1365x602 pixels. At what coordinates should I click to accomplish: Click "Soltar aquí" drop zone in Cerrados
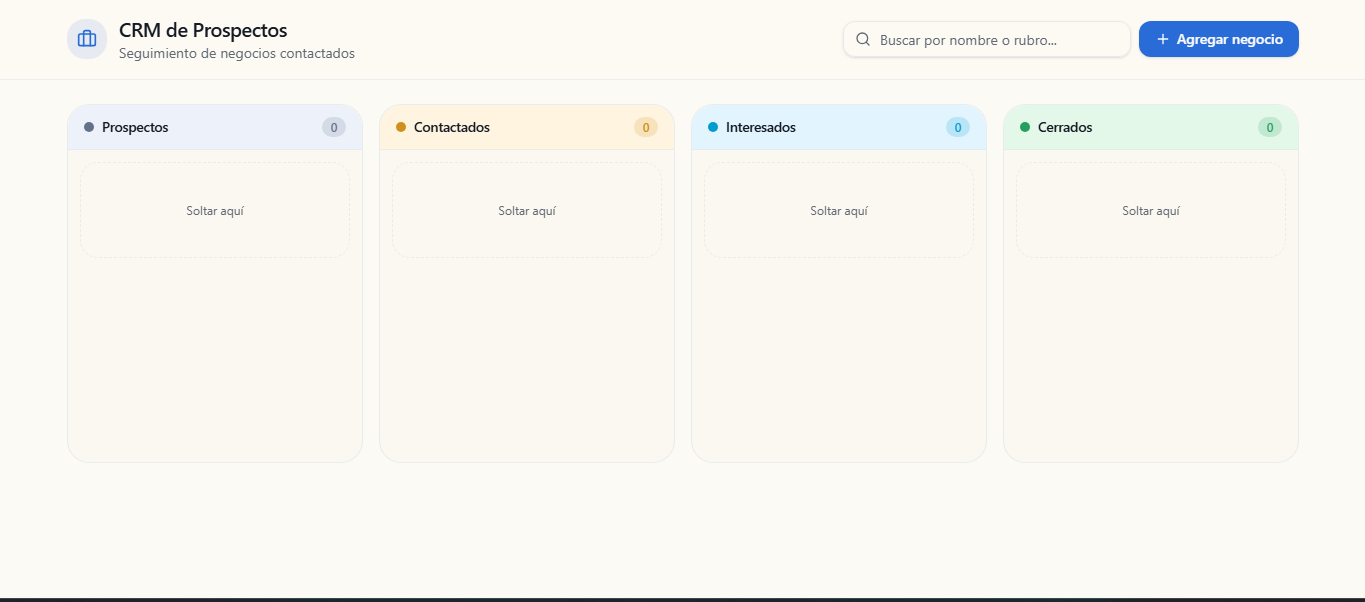pyautogui.click(x=1151, y=210)
